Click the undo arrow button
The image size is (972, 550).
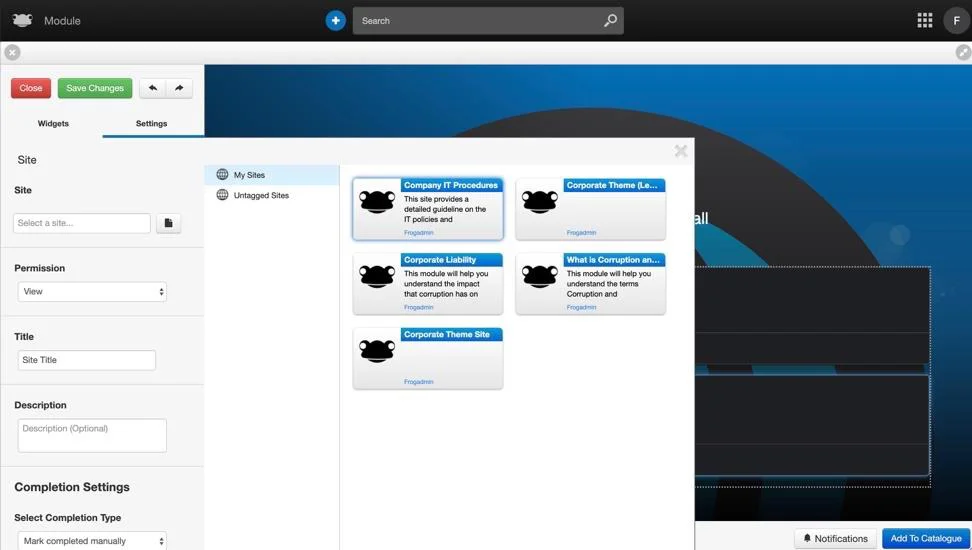(x=152, y=88)
